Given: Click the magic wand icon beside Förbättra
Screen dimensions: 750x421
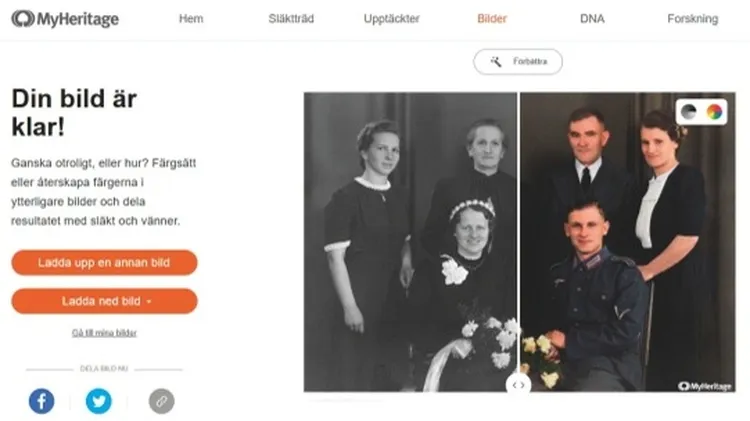Looking at the screenshot, I should 496,62.
